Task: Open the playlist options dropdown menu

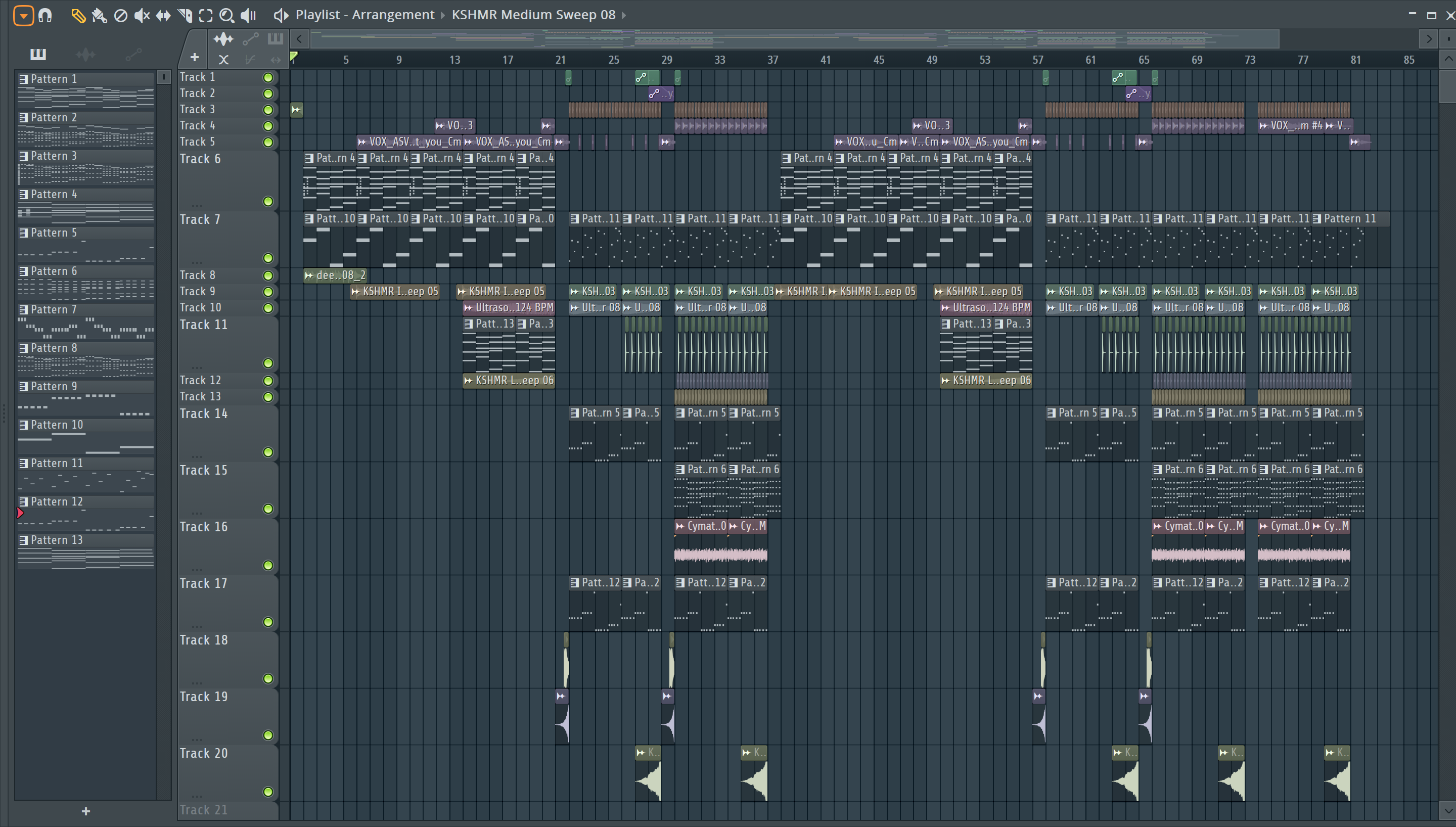Action: point(23,15)
